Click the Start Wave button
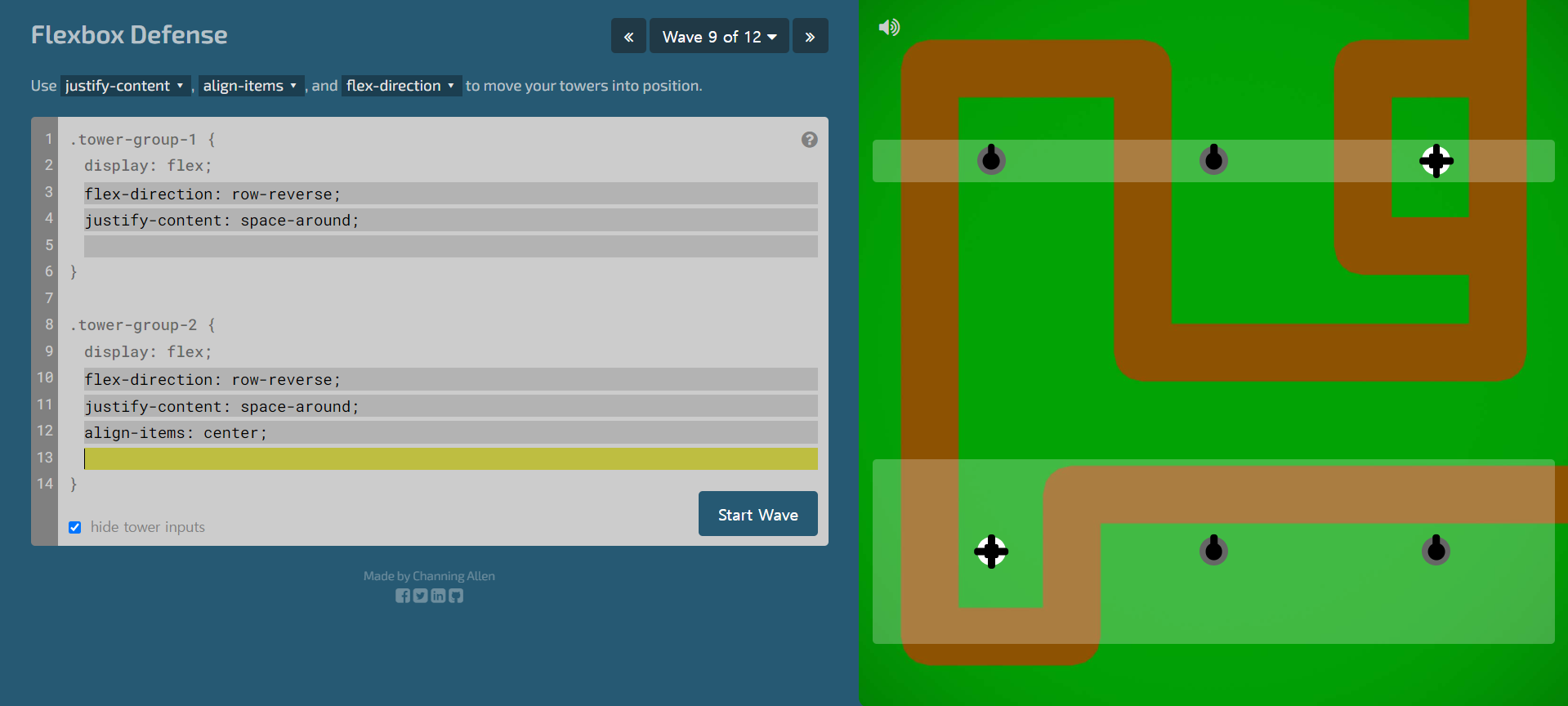This screenshot has height=706, width=1568. pos(757,514)
